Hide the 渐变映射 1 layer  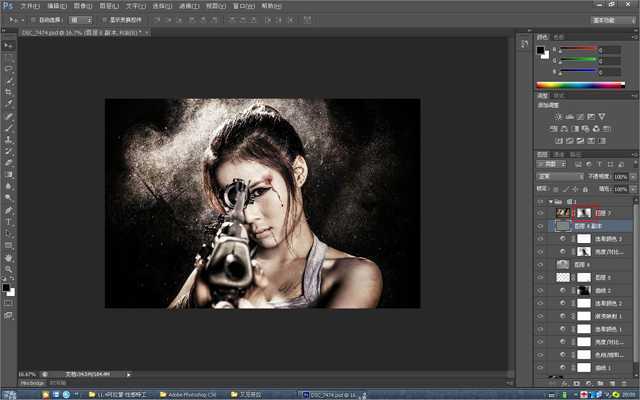(540, 316)
